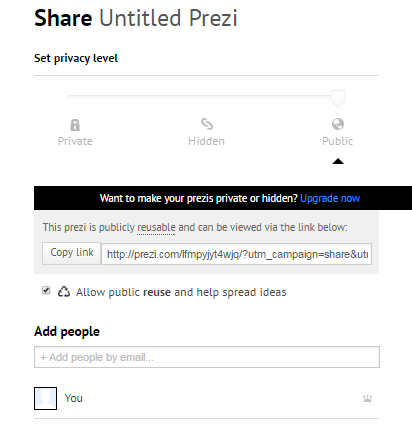This screenshot has width=412, height=427.
Task: Select the Hidden privacy label
Action: [206, 141]
